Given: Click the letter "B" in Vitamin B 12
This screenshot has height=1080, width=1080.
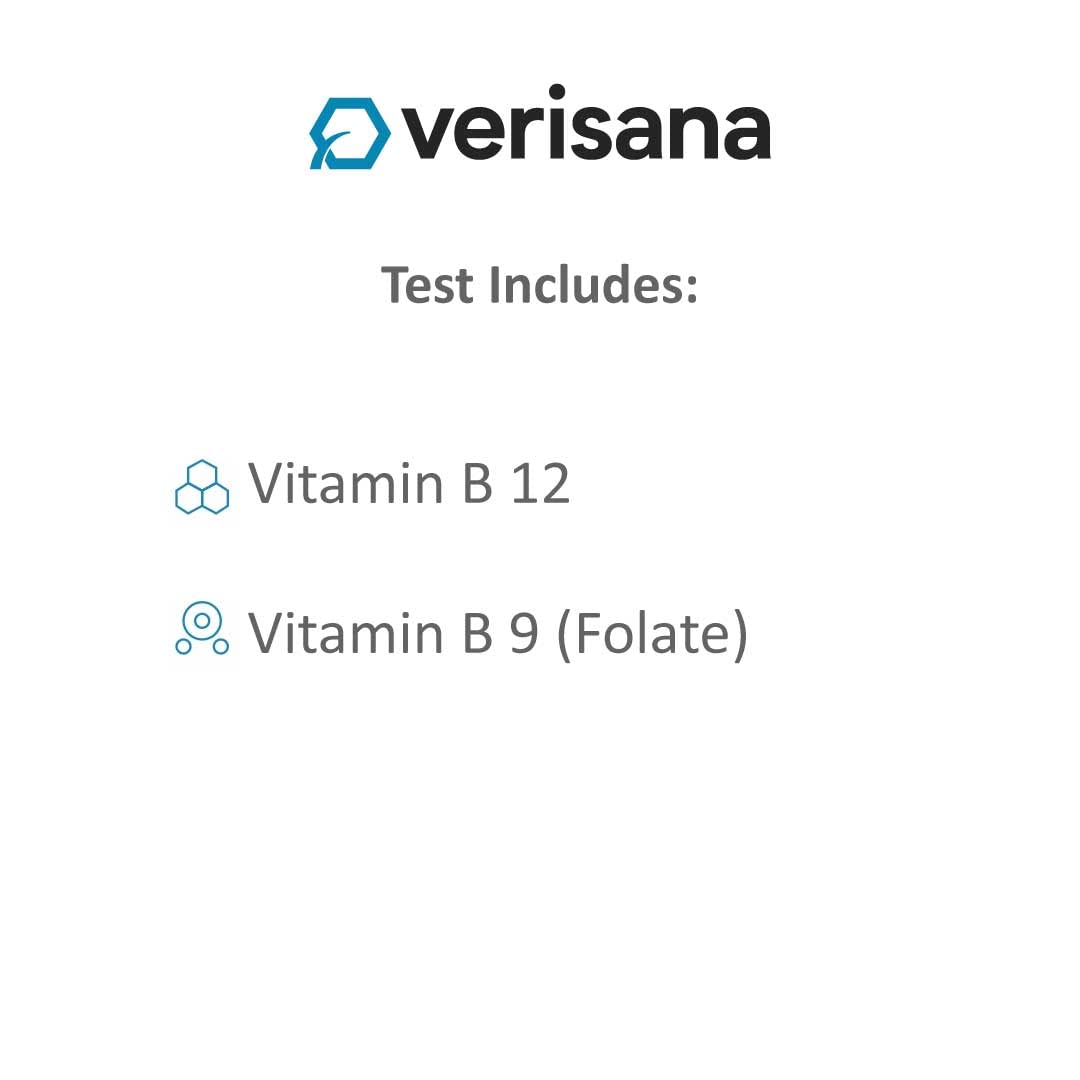Looking at the screenshot, I should click(478, 484).
